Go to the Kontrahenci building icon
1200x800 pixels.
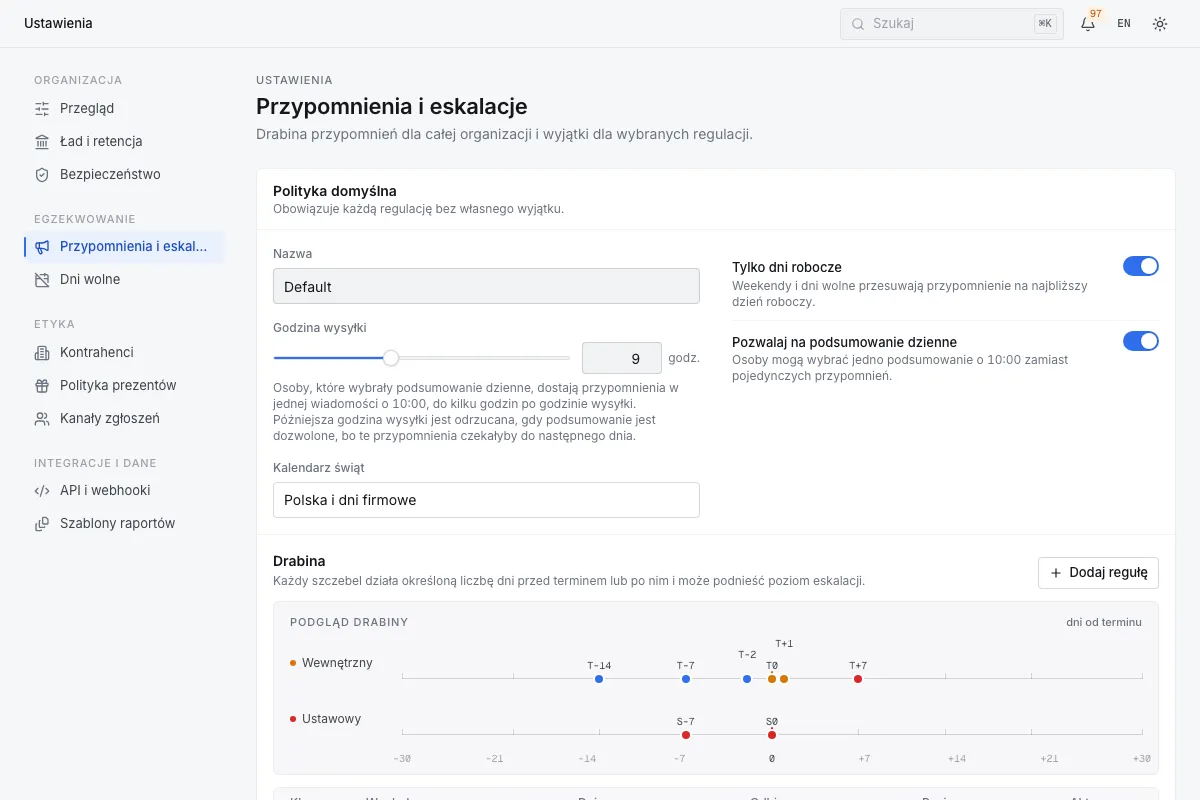pos(42,352)
